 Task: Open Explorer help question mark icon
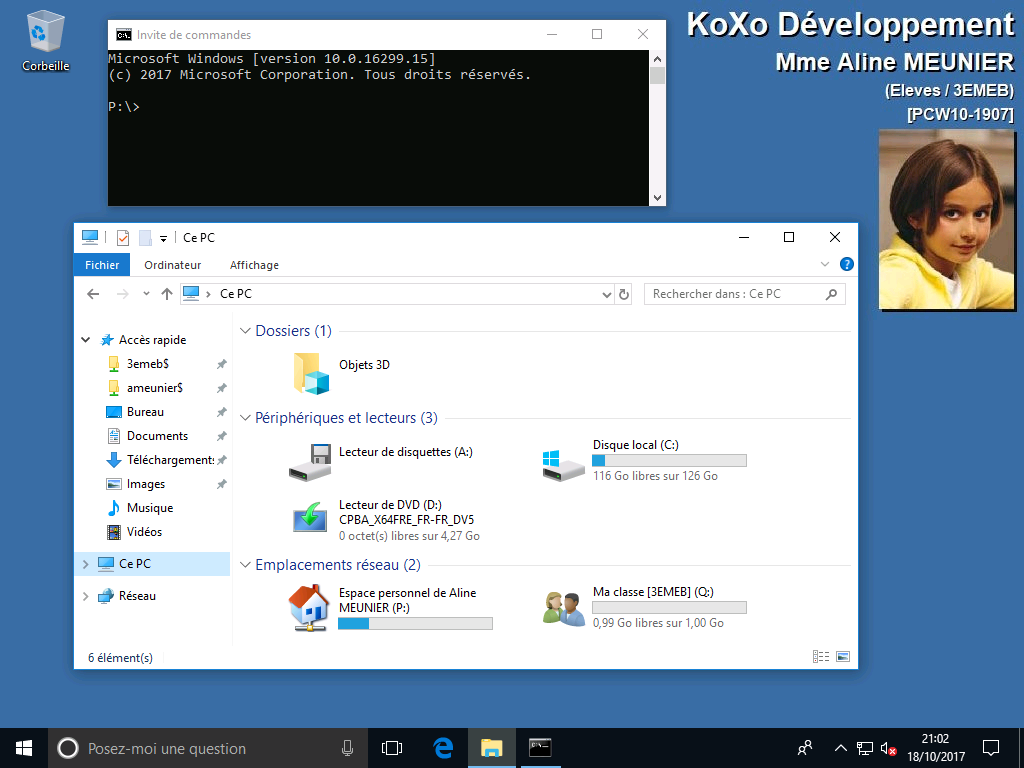[x=846, y=264]
